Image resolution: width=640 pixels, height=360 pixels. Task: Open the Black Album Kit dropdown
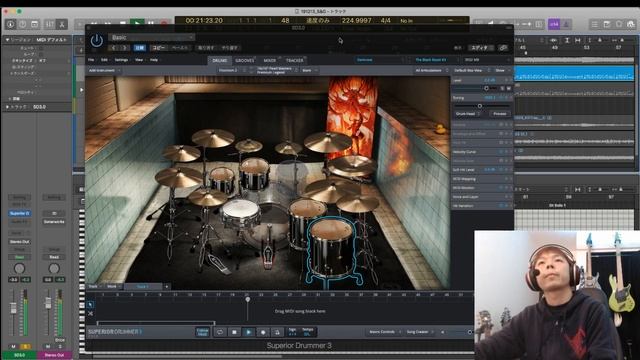click(433, 60)
